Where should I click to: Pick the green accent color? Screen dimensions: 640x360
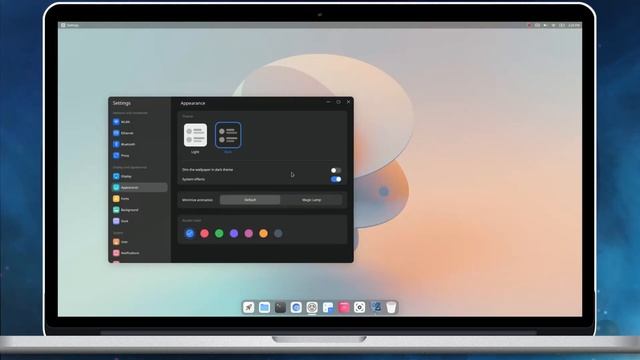219,233
